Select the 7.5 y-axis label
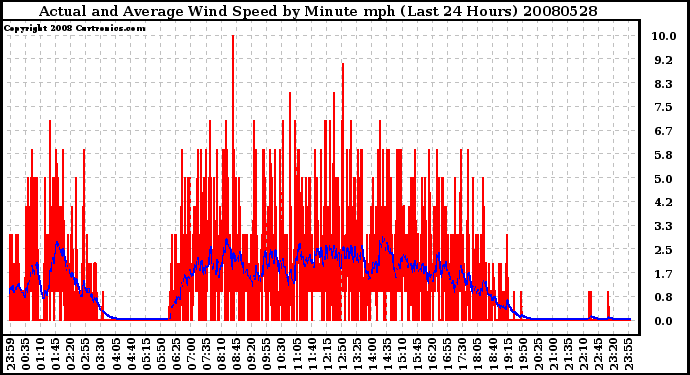 click(x=664, y=107)
